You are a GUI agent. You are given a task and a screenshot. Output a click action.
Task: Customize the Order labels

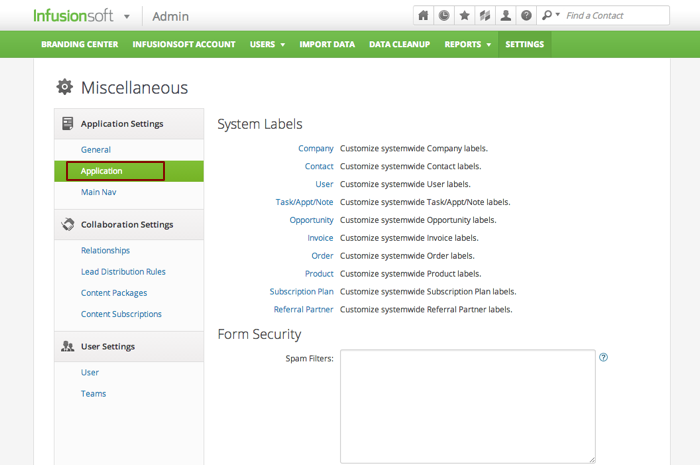point(322,256)
